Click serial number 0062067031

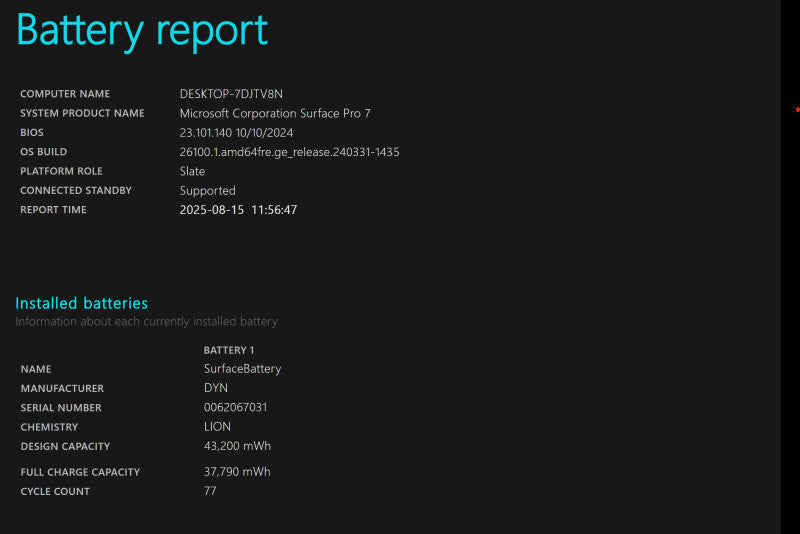(x=235, y=408)
